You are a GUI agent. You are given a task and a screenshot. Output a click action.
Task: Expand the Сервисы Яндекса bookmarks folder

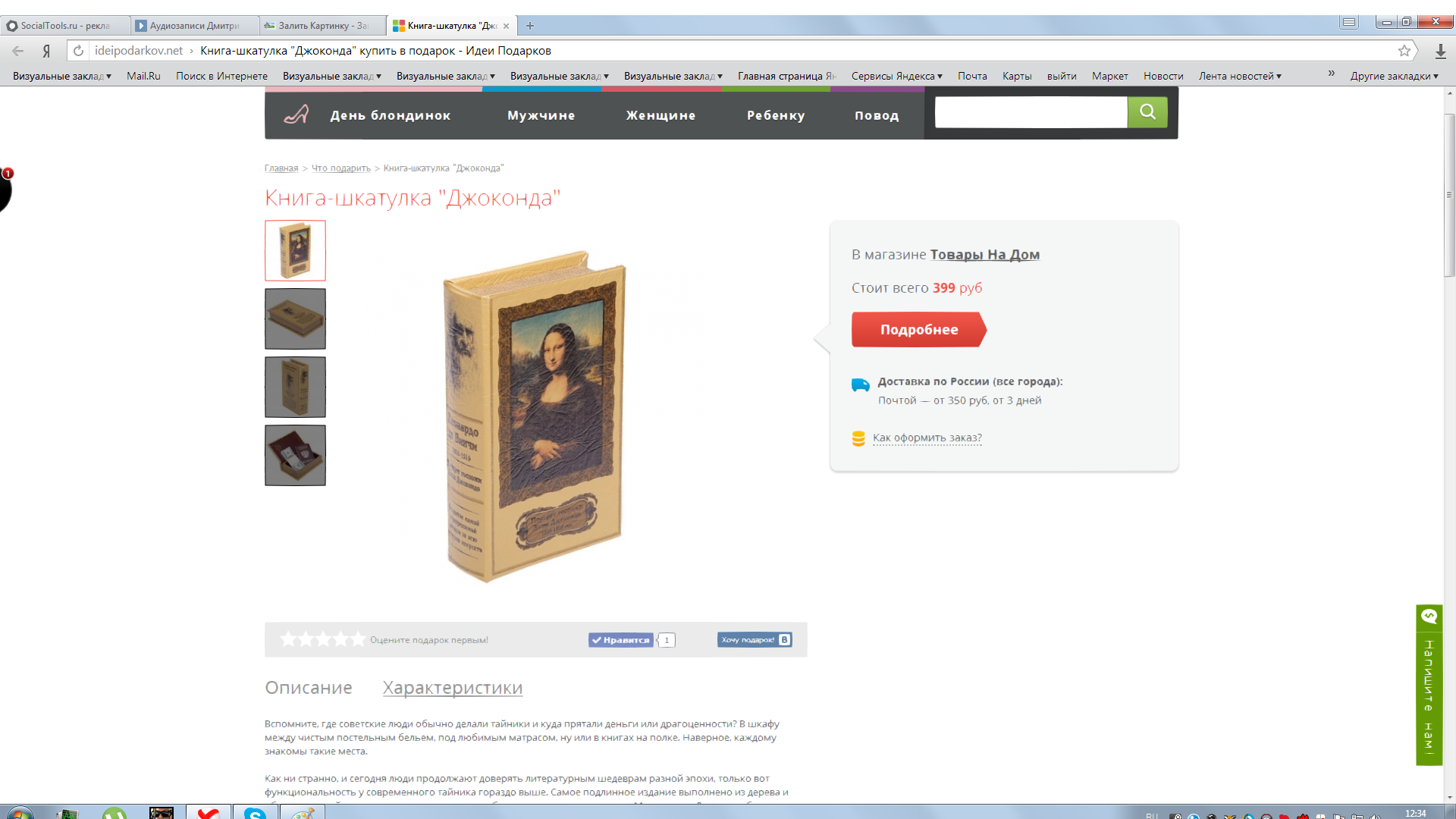tap(896, 76)
